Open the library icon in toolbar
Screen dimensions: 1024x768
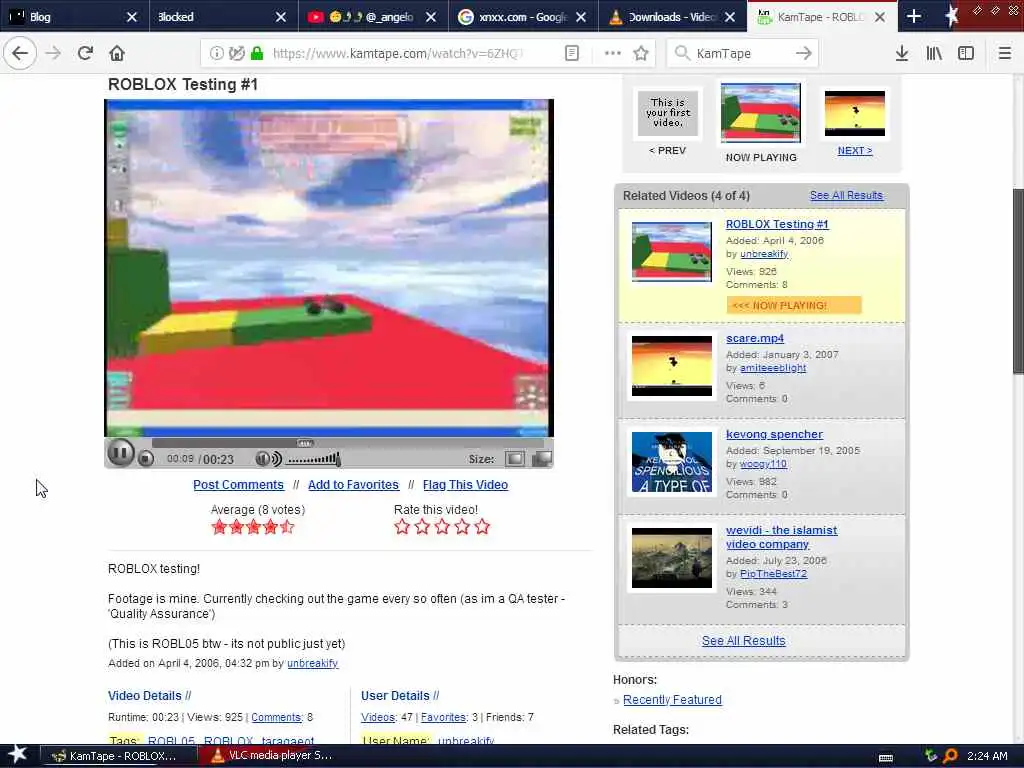coord(934,53)
